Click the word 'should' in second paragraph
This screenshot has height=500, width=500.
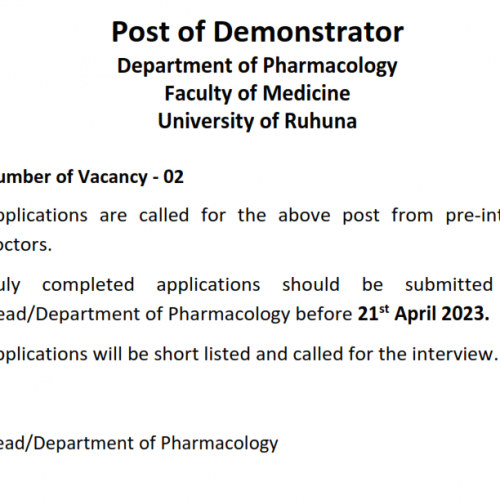click(x=311, y=285)
